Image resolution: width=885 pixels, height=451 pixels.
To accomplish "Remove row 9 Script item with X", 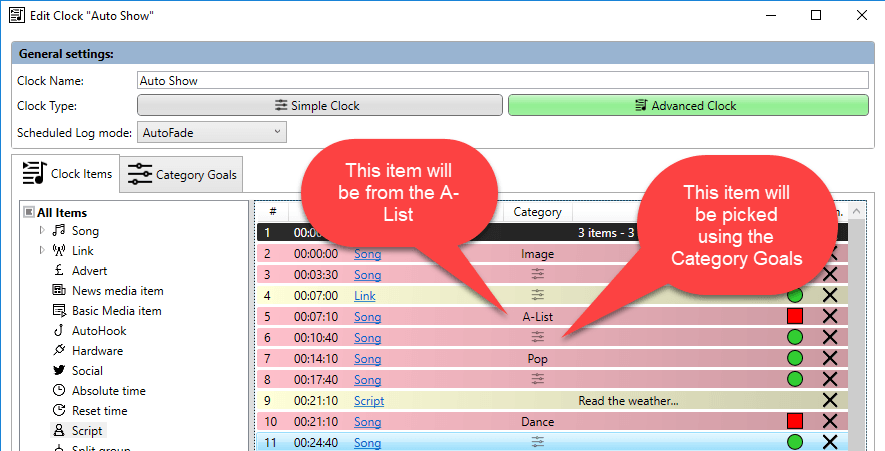I will pyautogui.click(x=830, y=401).
